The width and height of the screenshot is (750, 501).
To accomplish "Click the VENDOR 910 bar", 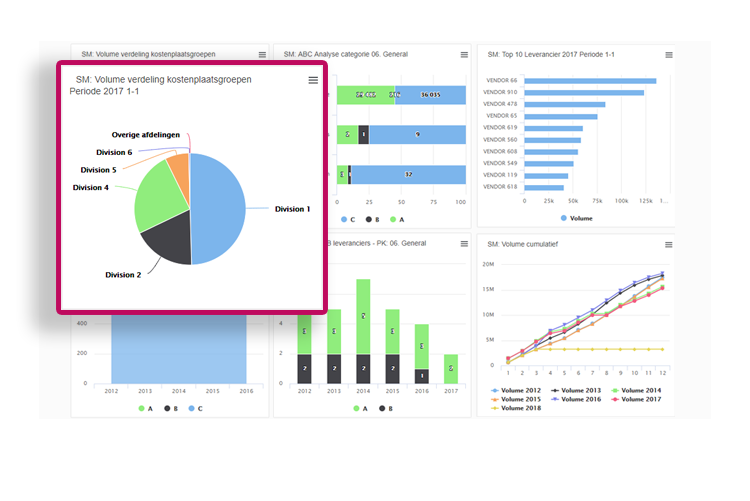I will tap(576, 93).
